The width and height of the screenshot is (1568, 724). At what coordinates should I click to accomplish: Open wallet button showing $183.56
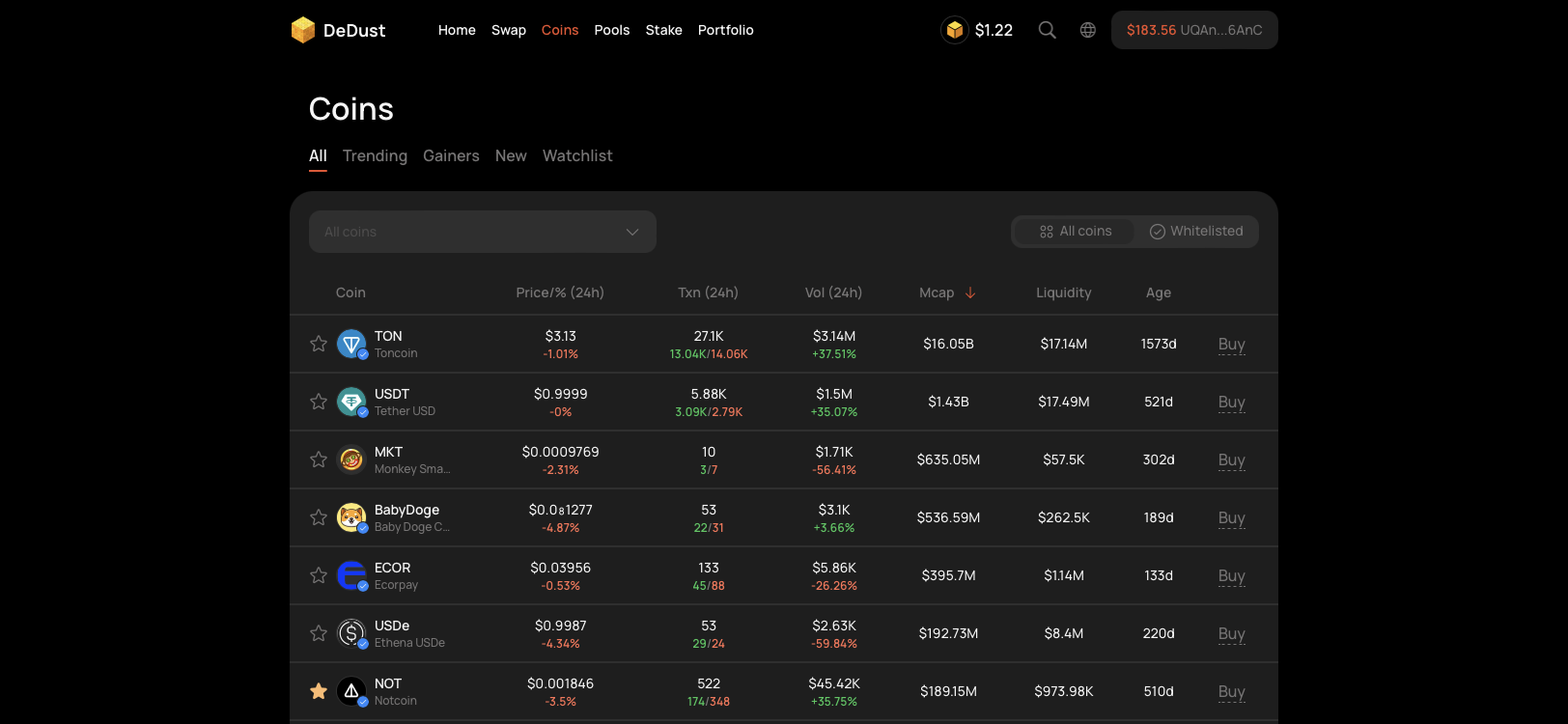coord(1194,30)
